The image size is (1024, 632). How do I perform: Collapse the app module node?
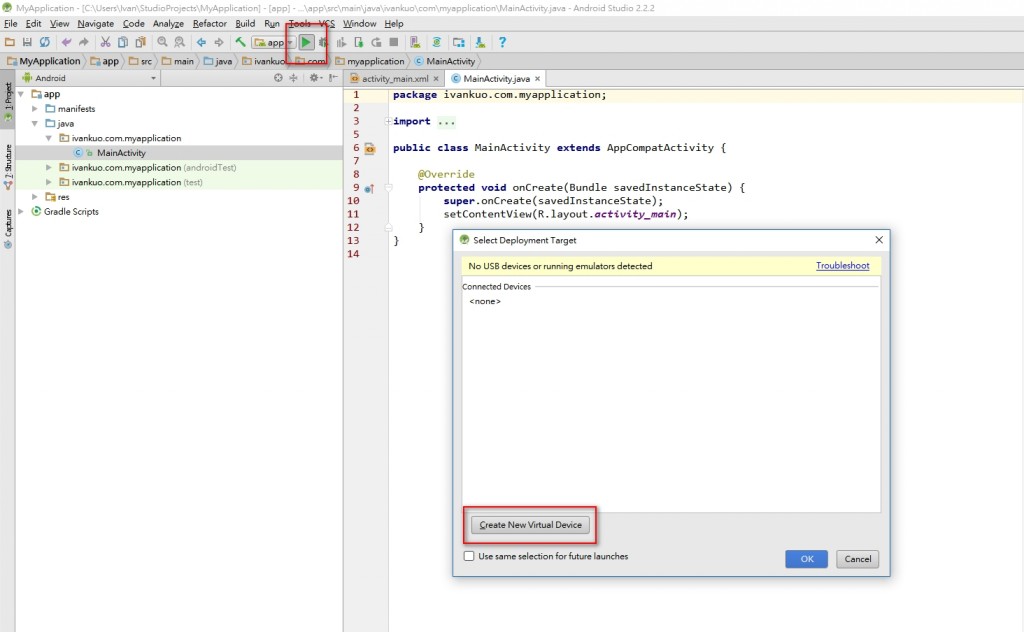pos(21,94)
